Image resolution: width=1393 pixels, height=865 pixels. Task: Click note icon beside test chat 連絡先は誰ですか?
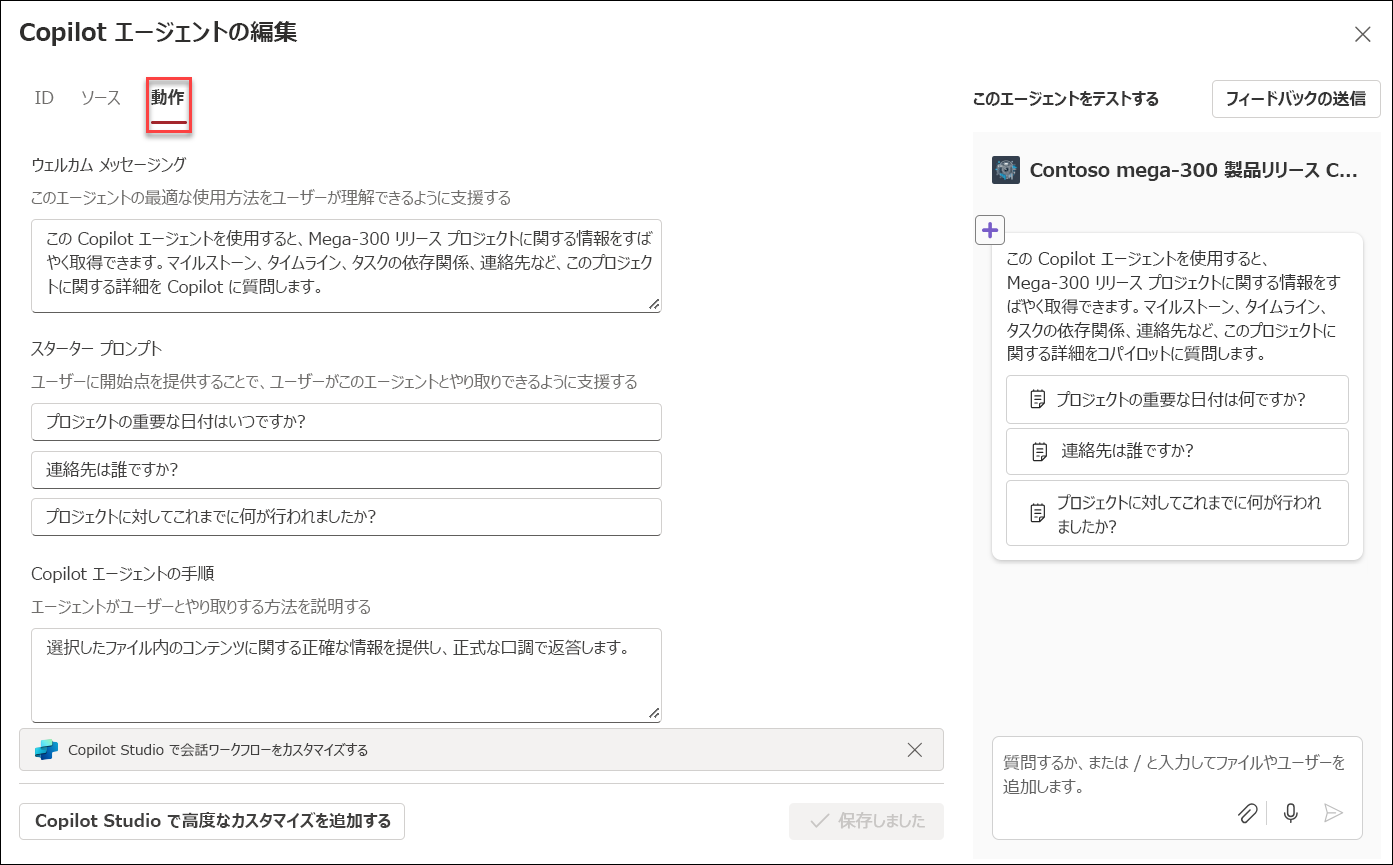coord(1040,452)
